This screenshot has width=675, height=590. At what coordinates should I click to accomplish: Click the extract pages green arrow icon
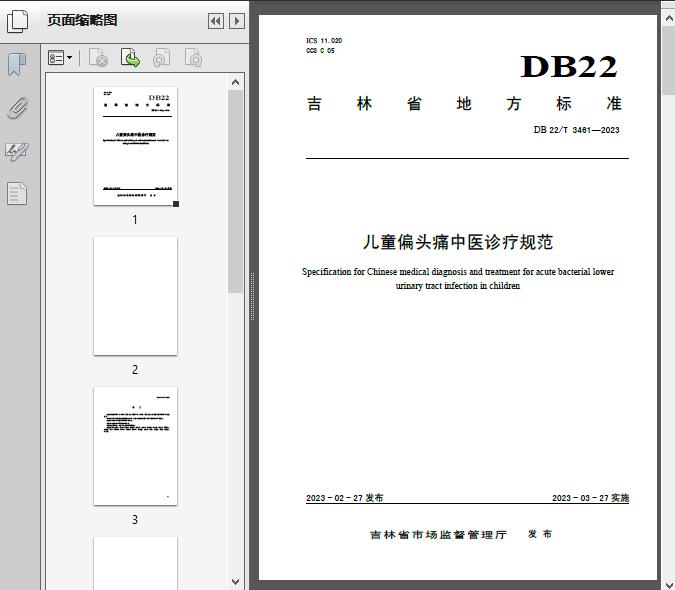(130, 58)
